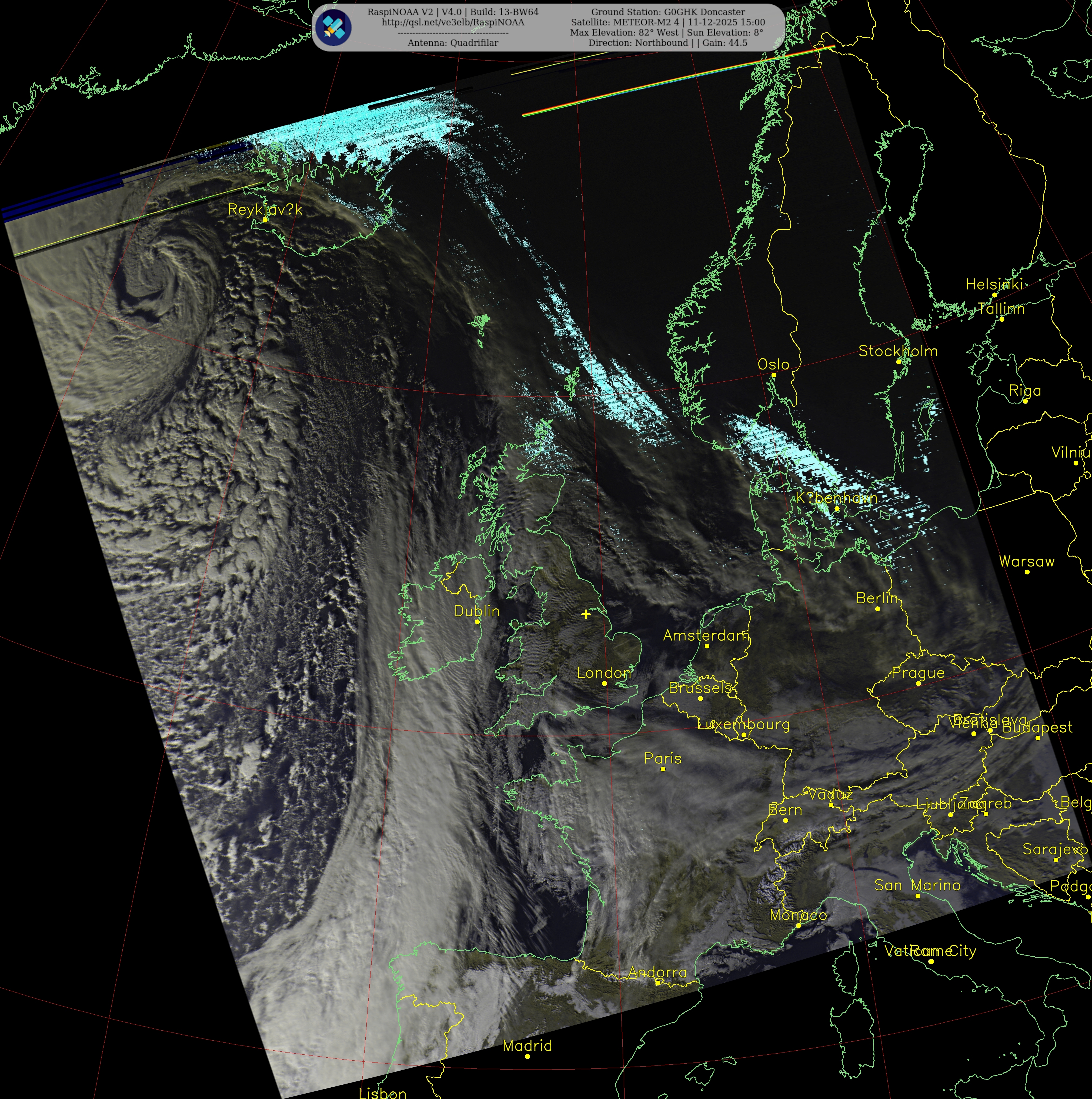Click the Satellite METEOR-M2 4 info line
Image resolution: width=1092 pixels, height=1099 pixels.
pos(668,22)
